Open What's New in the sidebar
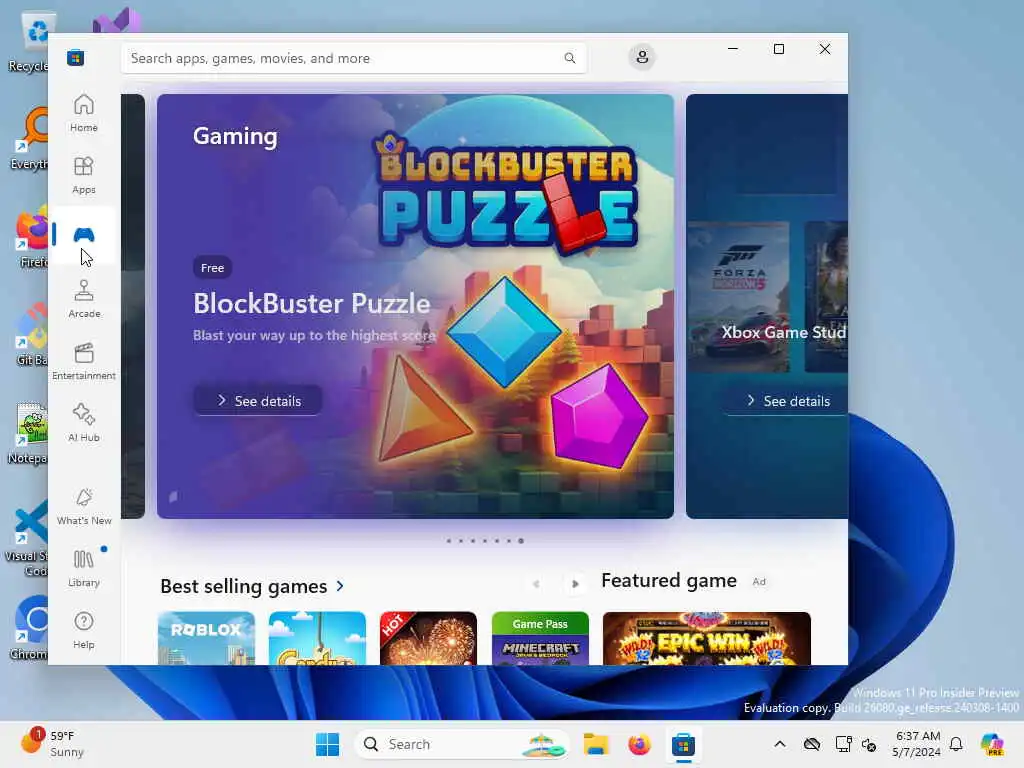This screenshot has width=1024, height=768. pyautogui.click(x=84, y=506)
